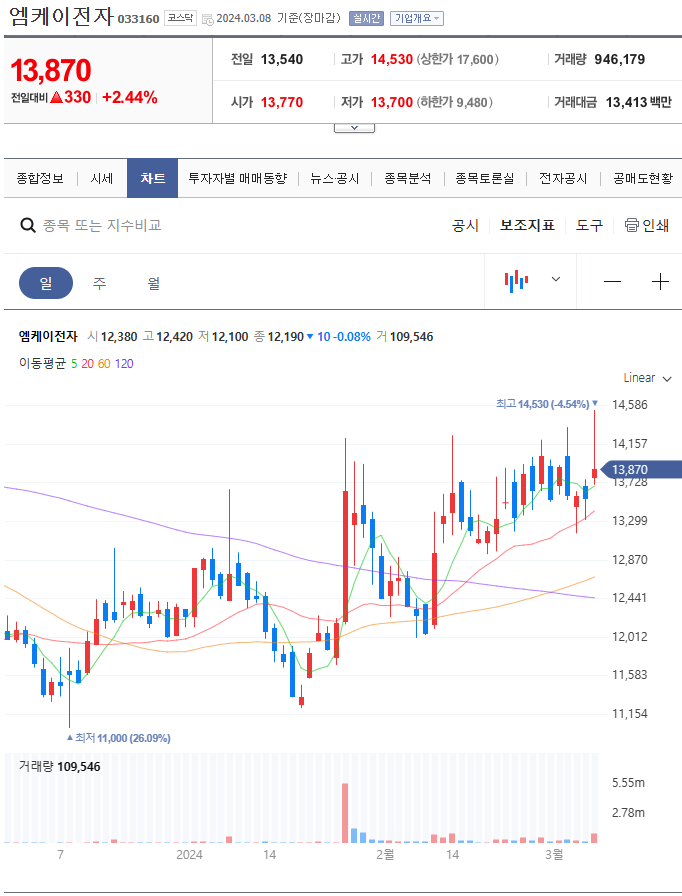This screenshot has height=896, width=682.
Task: Open the 투자자별 매매동향 tab
Action: click(x=238, y=178)
